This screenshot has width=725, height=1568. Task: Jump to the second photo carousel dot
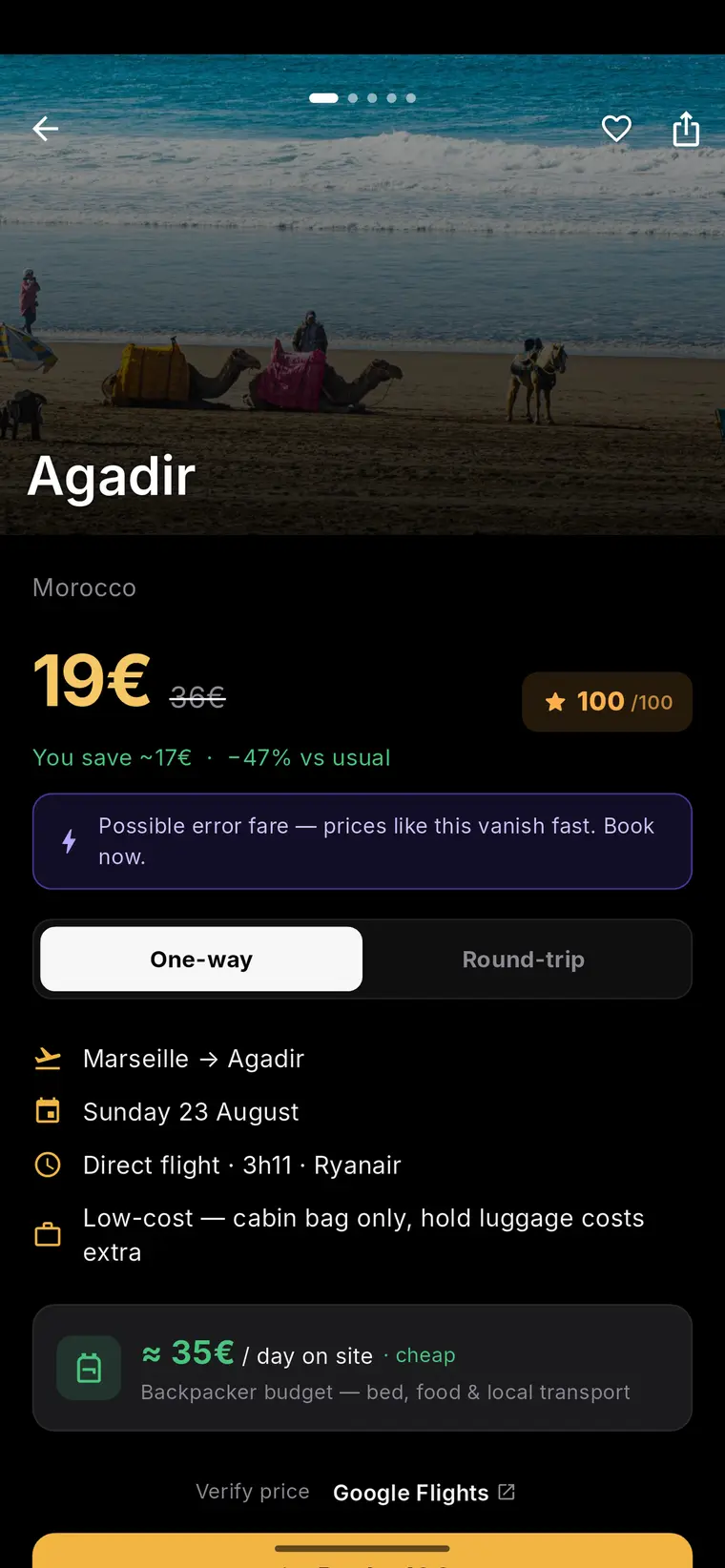tap(353, 98)
